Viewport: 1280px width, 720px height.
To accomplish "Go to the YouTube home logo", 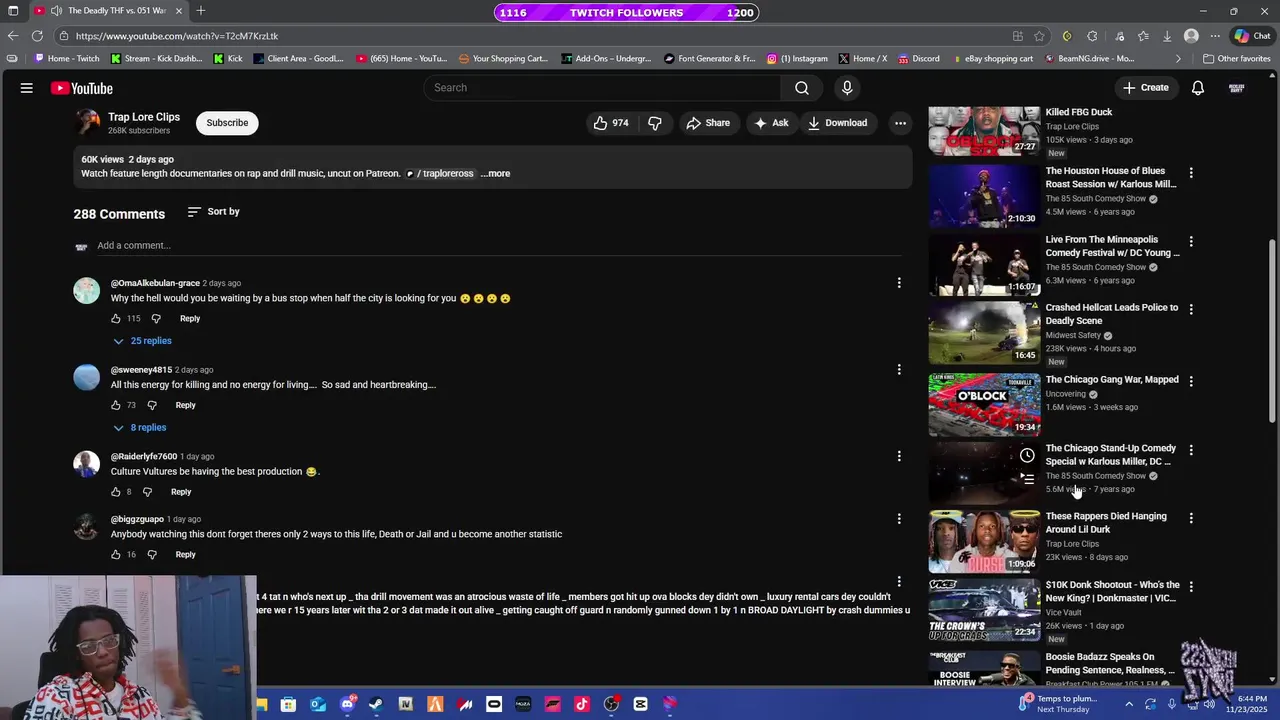I will tap(82, 88).
